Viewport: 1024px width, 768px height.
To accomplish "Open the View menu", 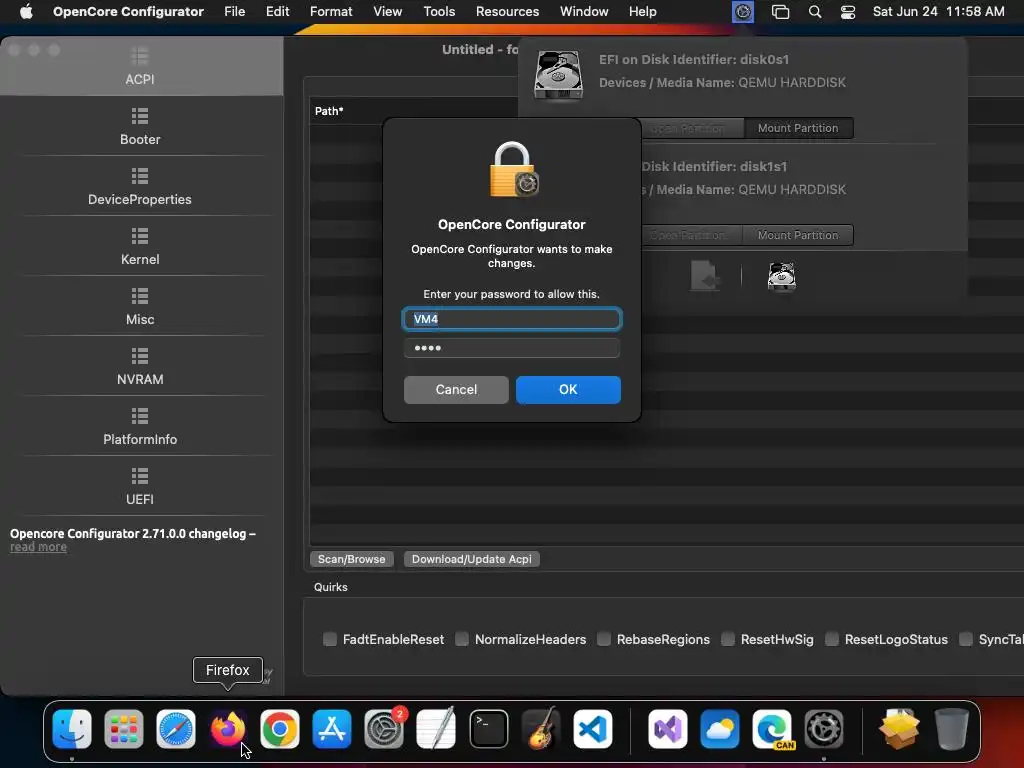I will tap(387, 12).
